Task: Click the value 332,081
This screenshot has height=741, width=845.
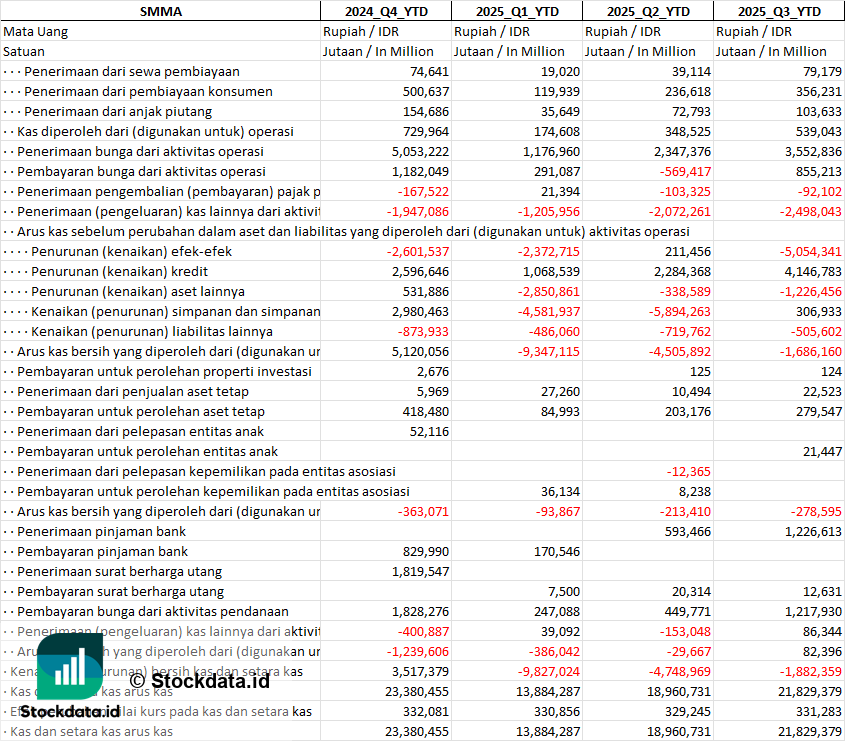Action: 426,710
